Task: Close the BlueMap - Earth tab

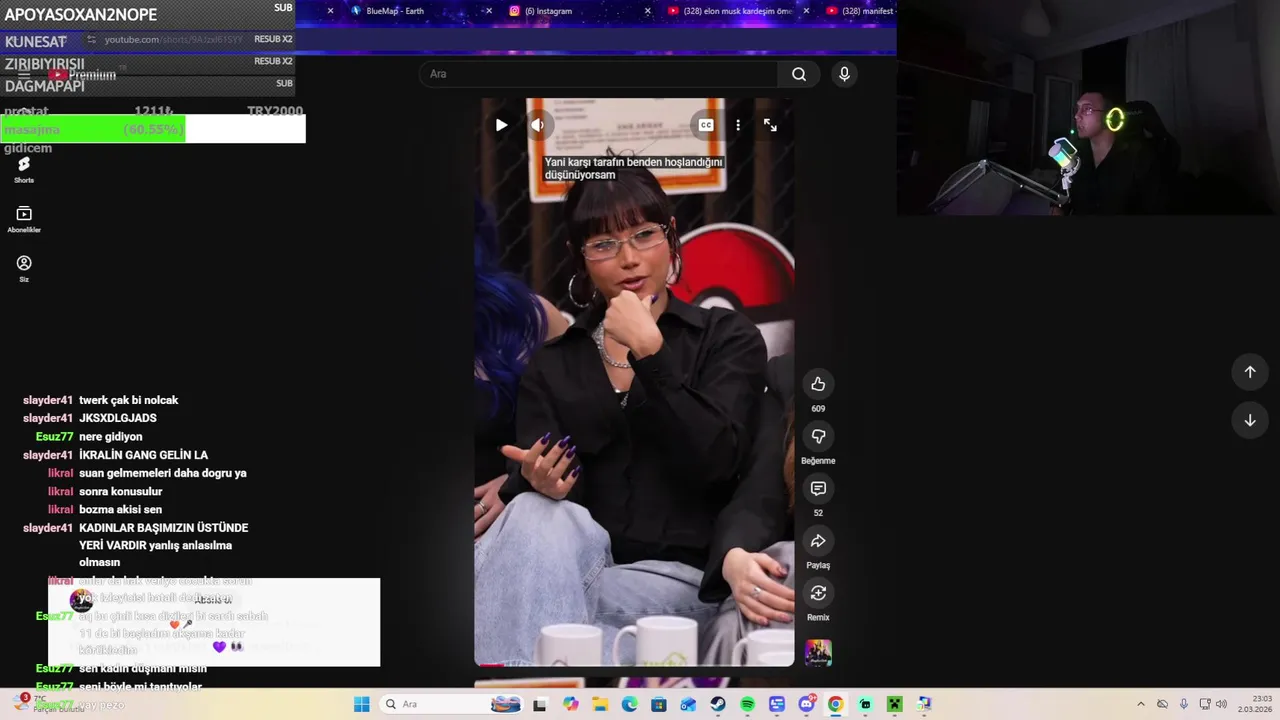Action: point(489,11)
